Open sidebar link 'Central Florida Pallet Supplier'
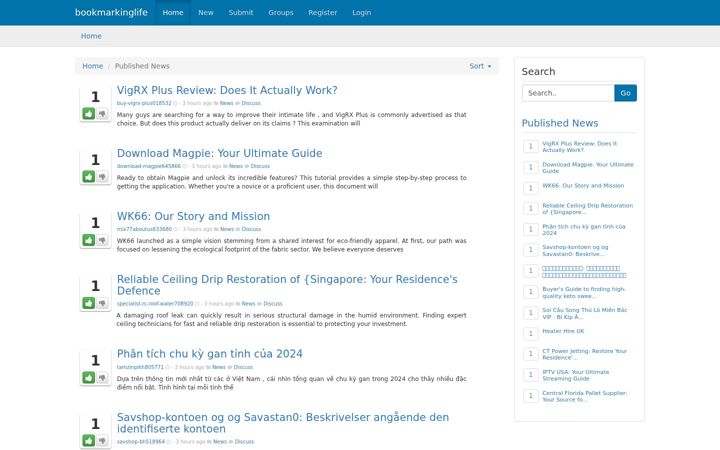Viewport: 720px width, 450px height. [585, 396]
